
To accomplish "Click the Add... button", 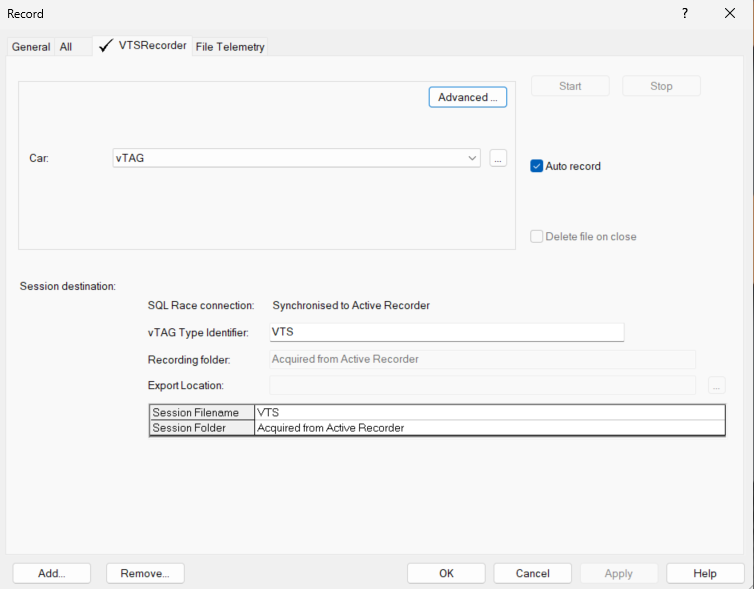I will click(52, 573).
